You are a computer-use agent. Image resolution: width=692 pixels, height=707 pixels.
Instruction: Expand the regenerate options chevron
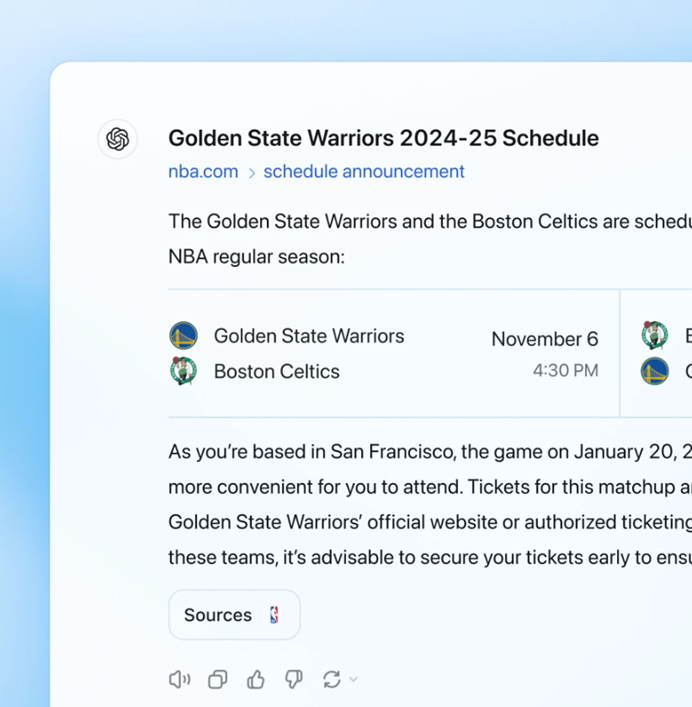pos(353,680)
